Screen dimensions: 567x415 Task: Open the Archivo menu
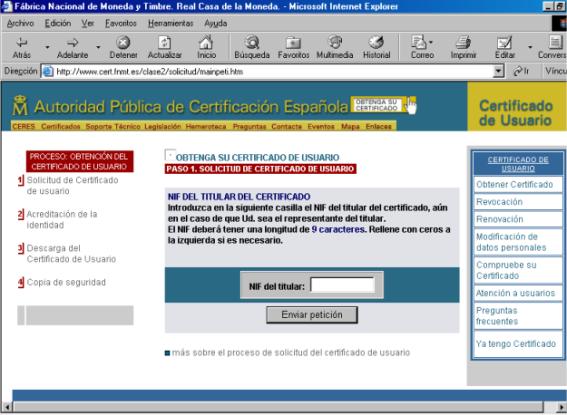(x=20, y=23)
